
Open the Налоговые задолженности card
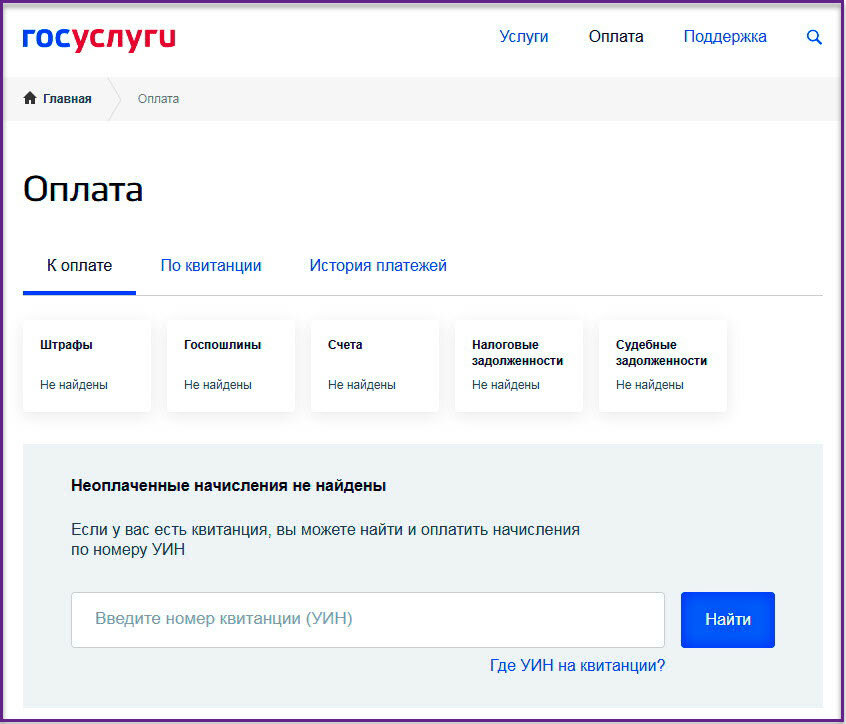[518, 364]
